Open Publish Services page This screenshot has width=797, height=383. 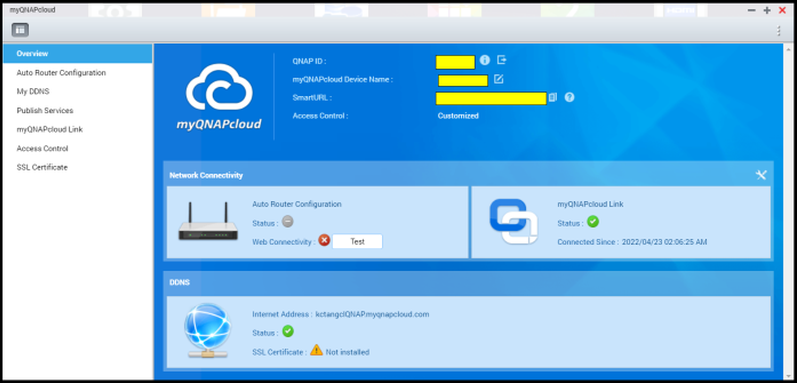(45, 110)
